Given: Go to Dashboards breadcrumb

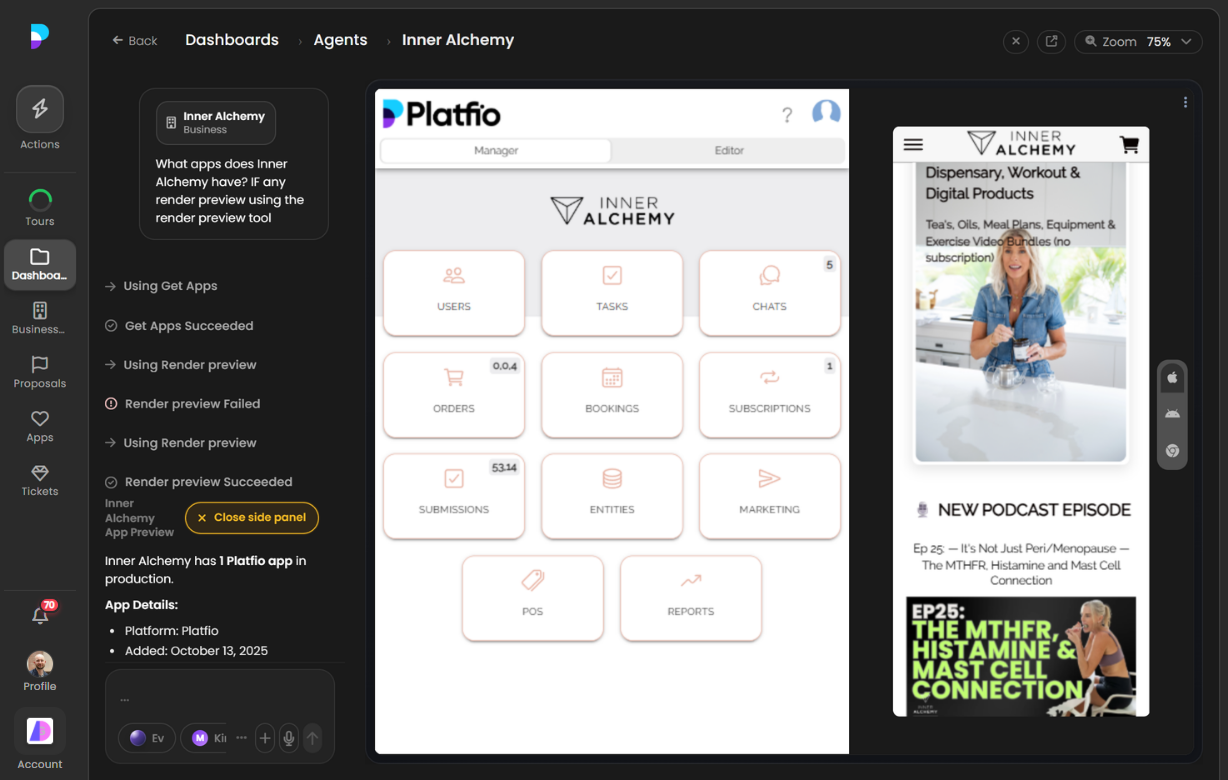Looking at the screenshot, I should tap(232, 40).
